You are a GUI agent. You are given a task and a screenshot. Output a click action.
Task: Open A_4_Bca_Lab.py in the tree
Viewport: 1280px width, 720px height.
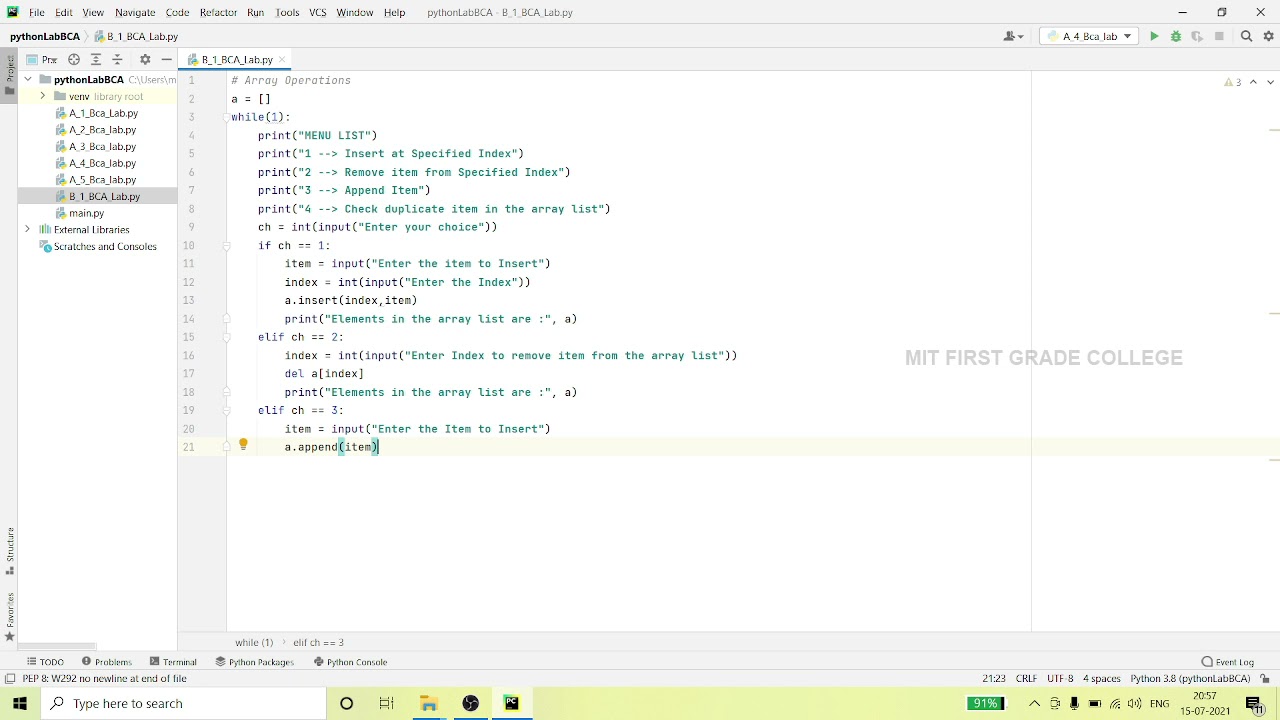click(95, 163)
